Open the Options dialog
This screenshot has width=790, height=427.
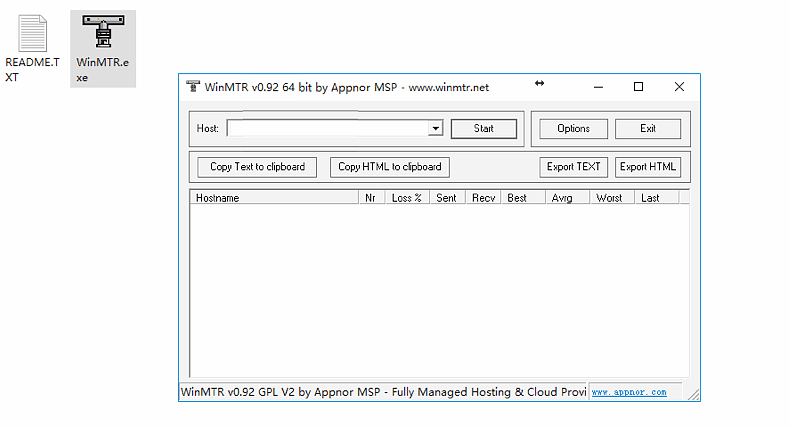(573, 129)
